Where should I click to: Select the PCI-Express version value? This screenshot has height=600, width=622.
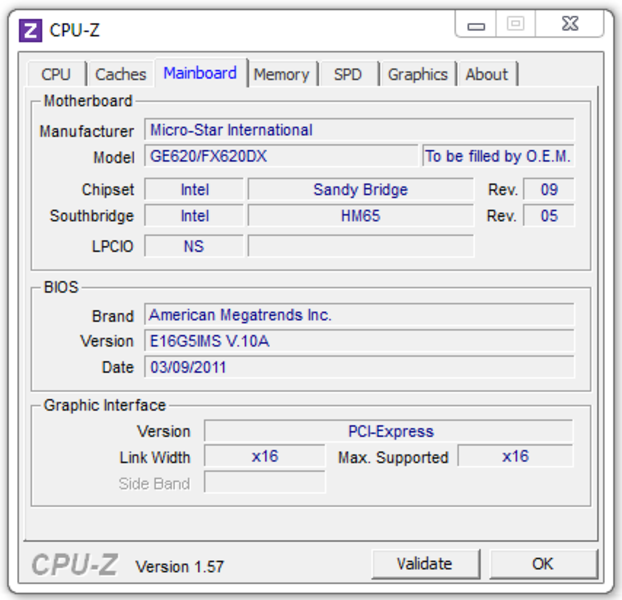pyautogui.click(x=389, y=431)
